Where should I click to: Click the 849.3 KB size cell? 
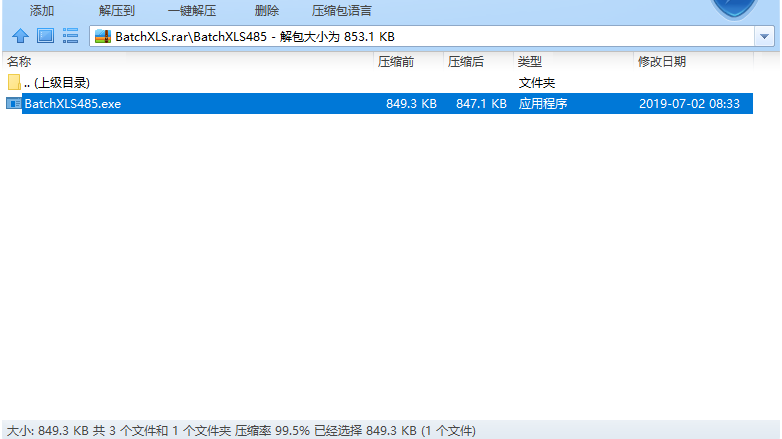click(x=411, y=104)
